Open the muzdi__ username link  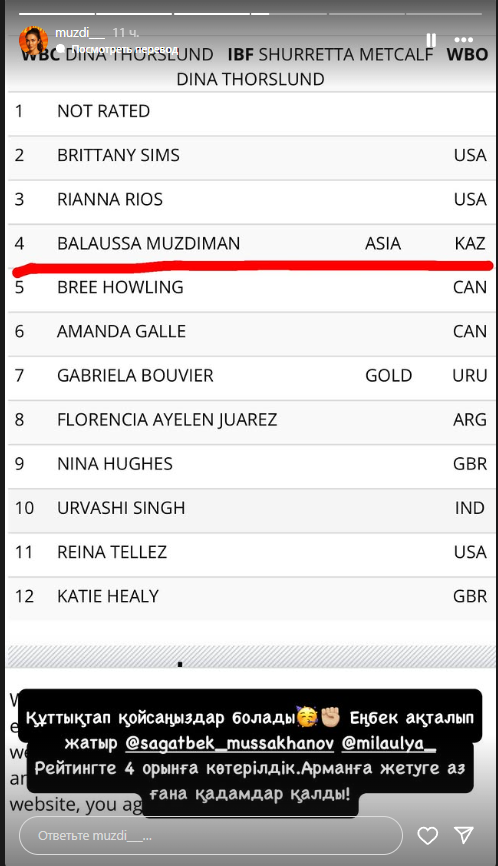[80, 33]
